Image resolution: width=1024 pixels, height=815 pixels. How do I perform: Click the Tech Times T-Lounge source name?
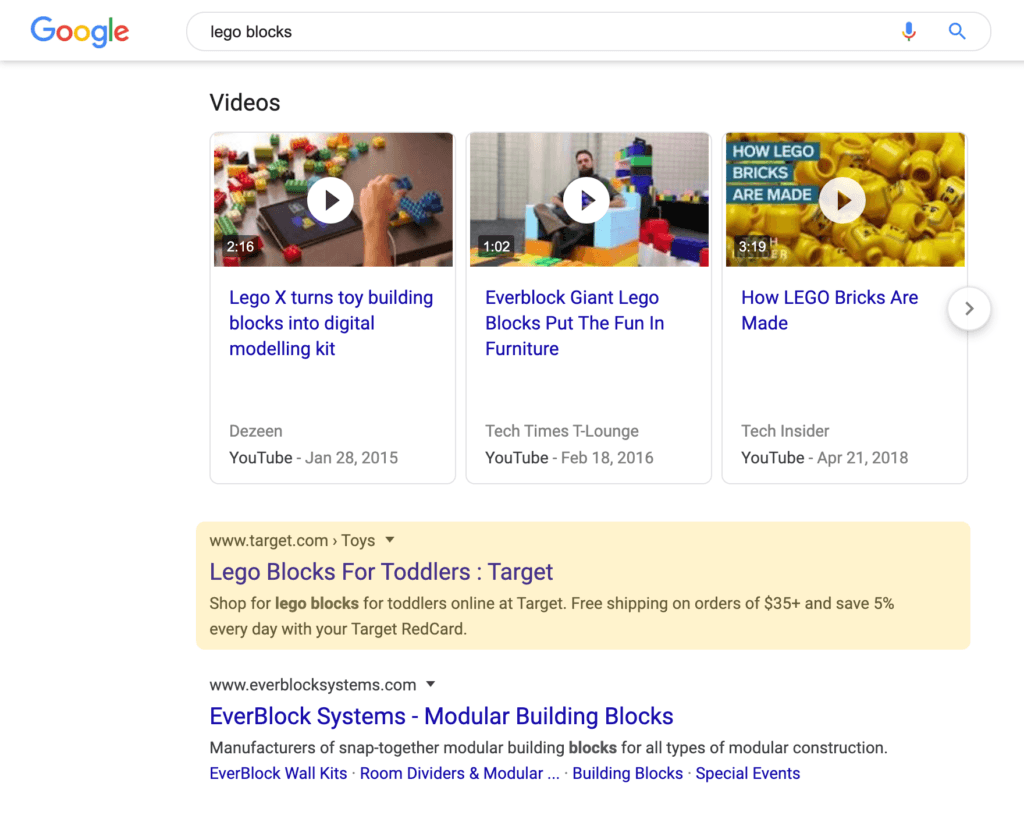[562, 431]
